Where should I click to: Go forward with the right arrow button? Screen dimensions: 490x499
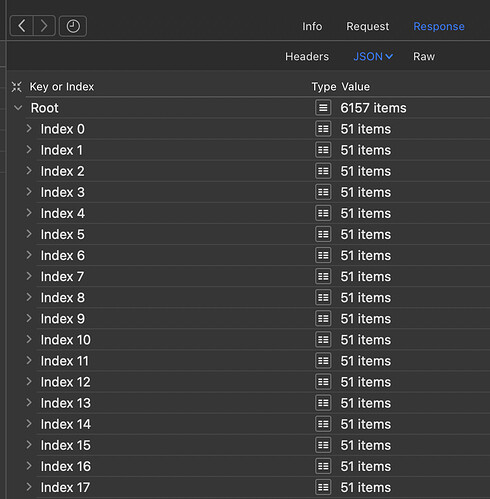(44, 26)
